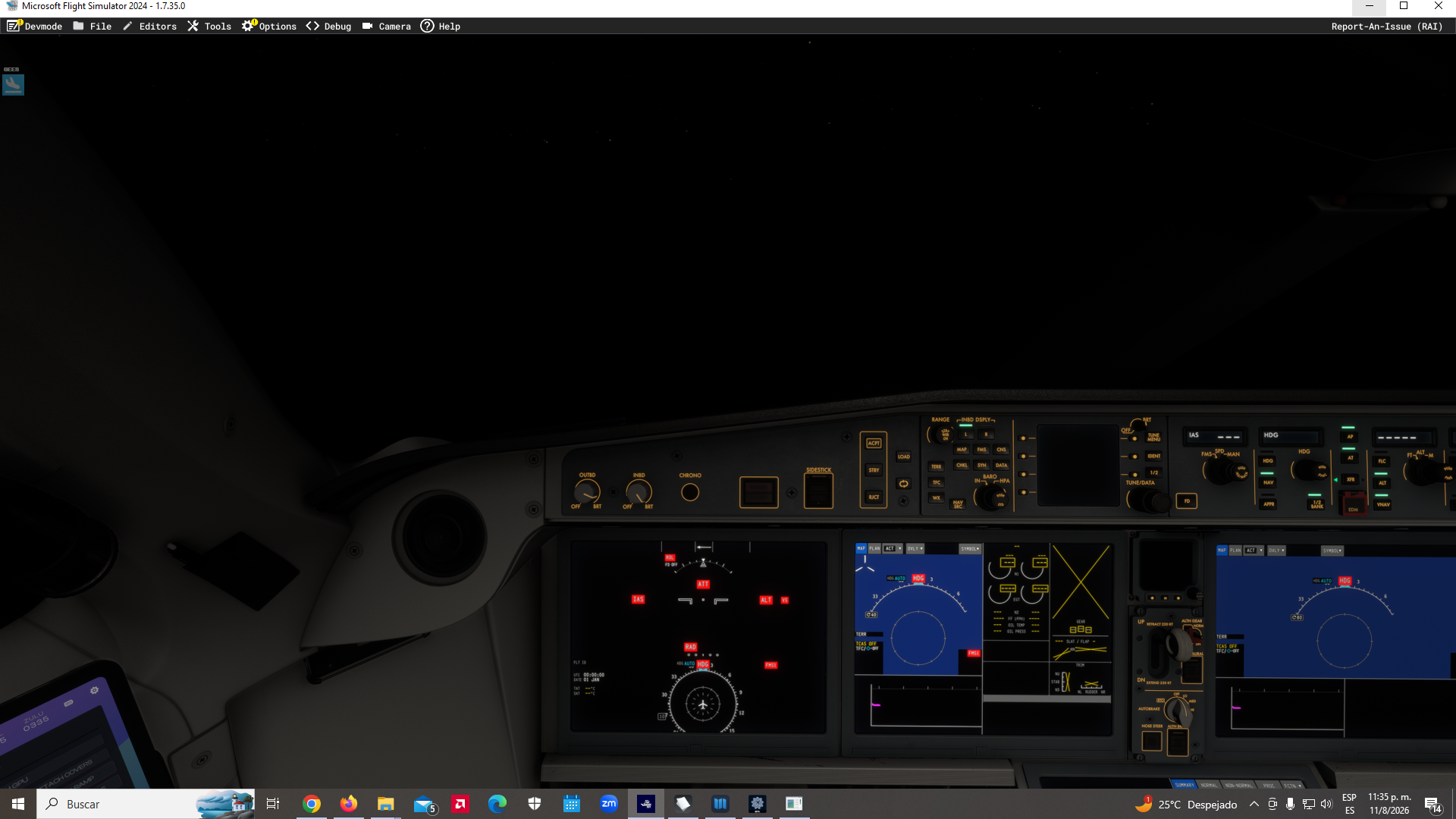Toggle the FD flight director button
Screen dimensions: 1456x819
[1187, 501]
